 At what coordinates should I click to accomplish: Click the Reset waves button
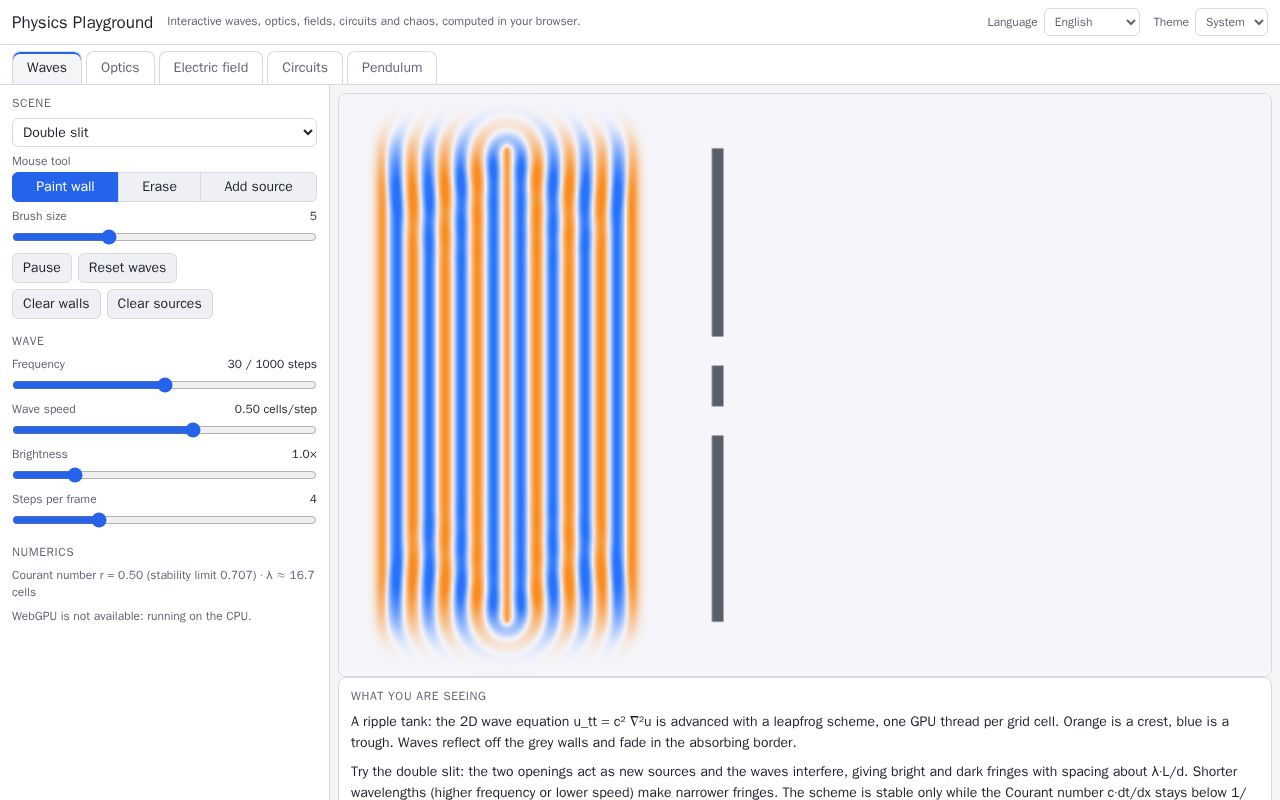[127, 268]
